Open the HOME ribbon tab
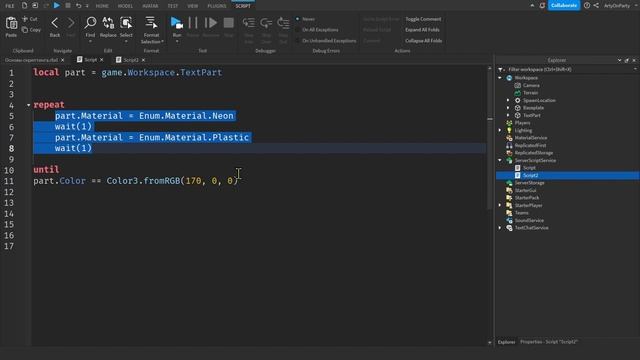Screen dimensions: 640x360 [x=102, y=6]
